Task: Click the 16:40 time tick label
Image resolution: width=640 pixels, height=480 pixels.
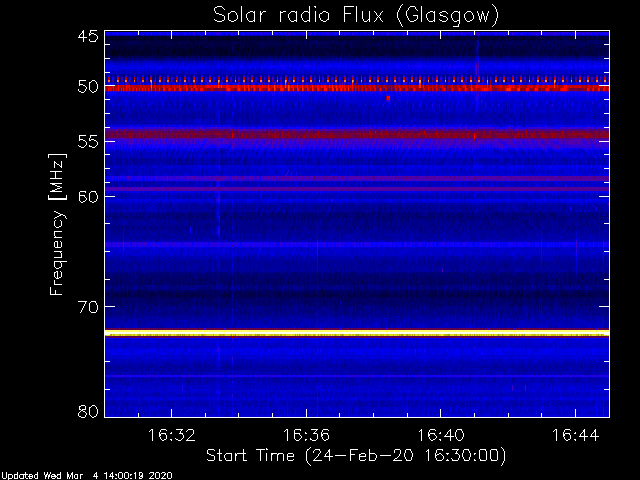Action: coord(441,435)
